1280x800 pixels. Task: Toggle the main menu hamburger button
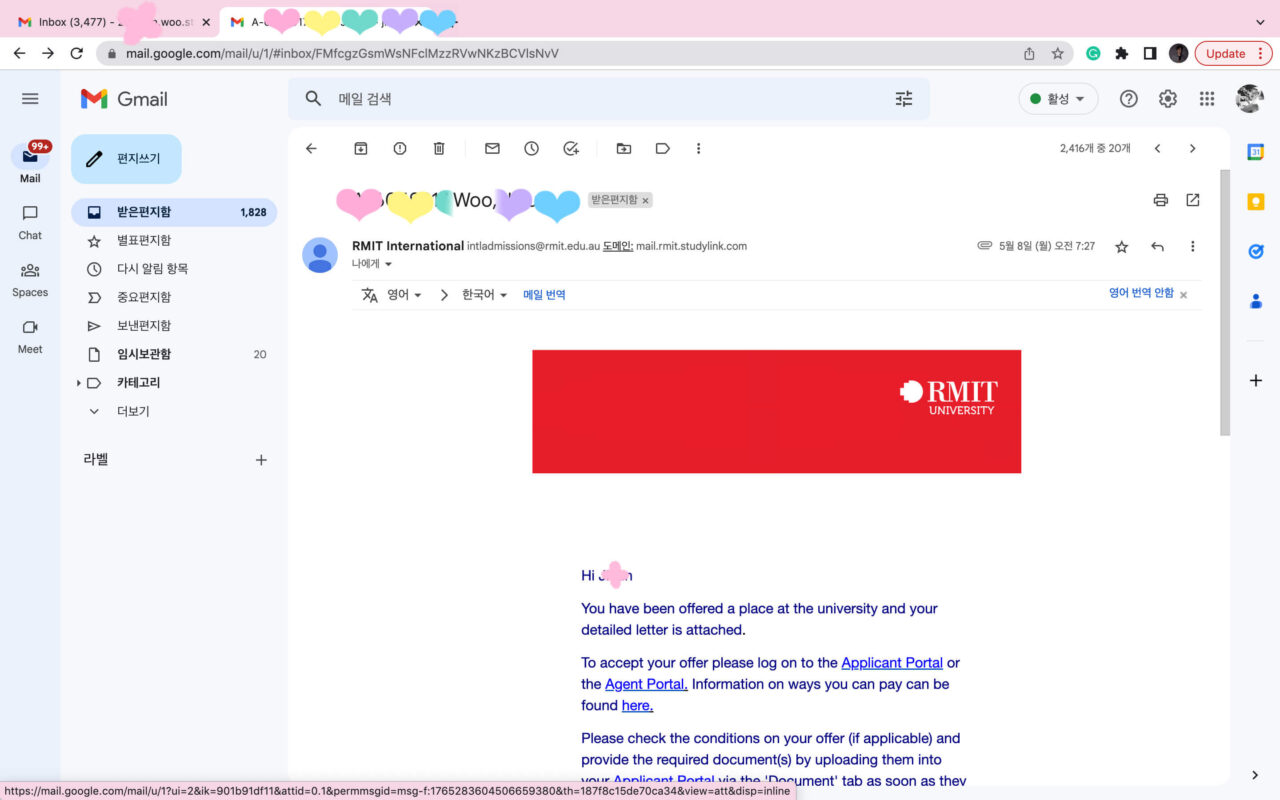[x=30, y=99]
